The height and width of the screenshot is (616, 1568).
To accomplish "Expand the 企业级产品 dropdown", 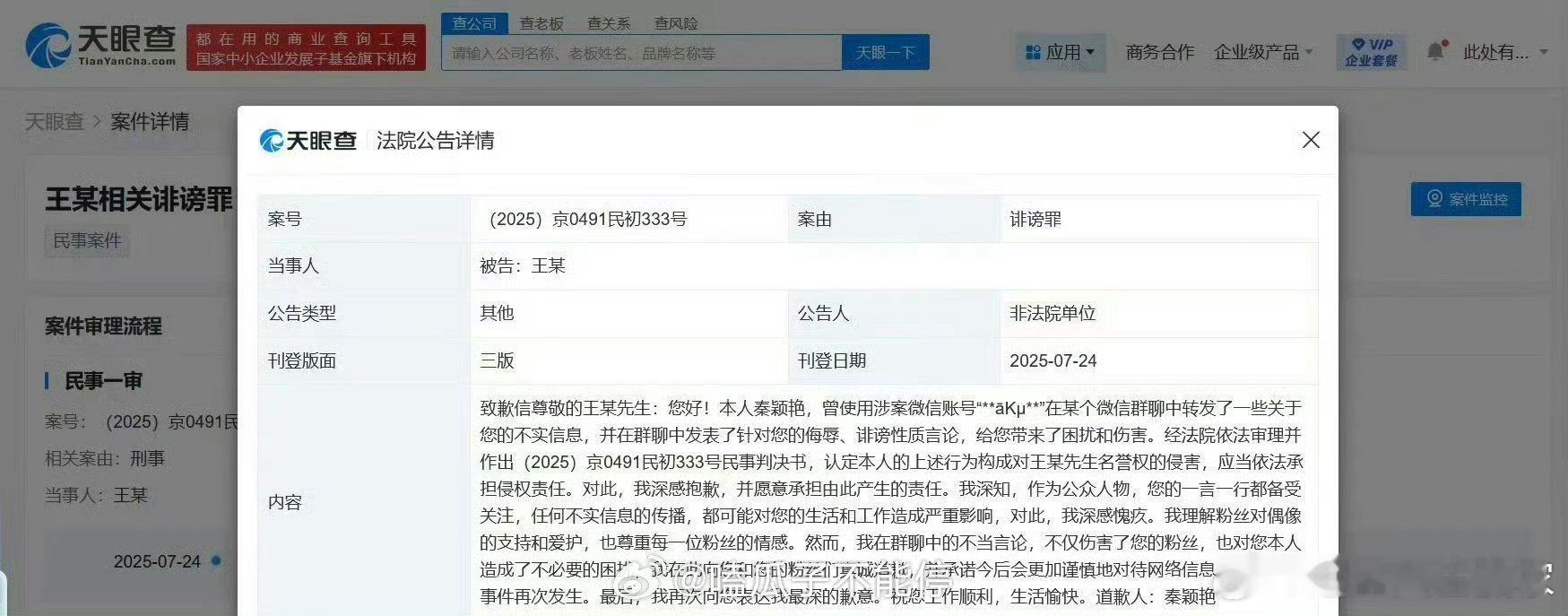I will (1262, 53).
